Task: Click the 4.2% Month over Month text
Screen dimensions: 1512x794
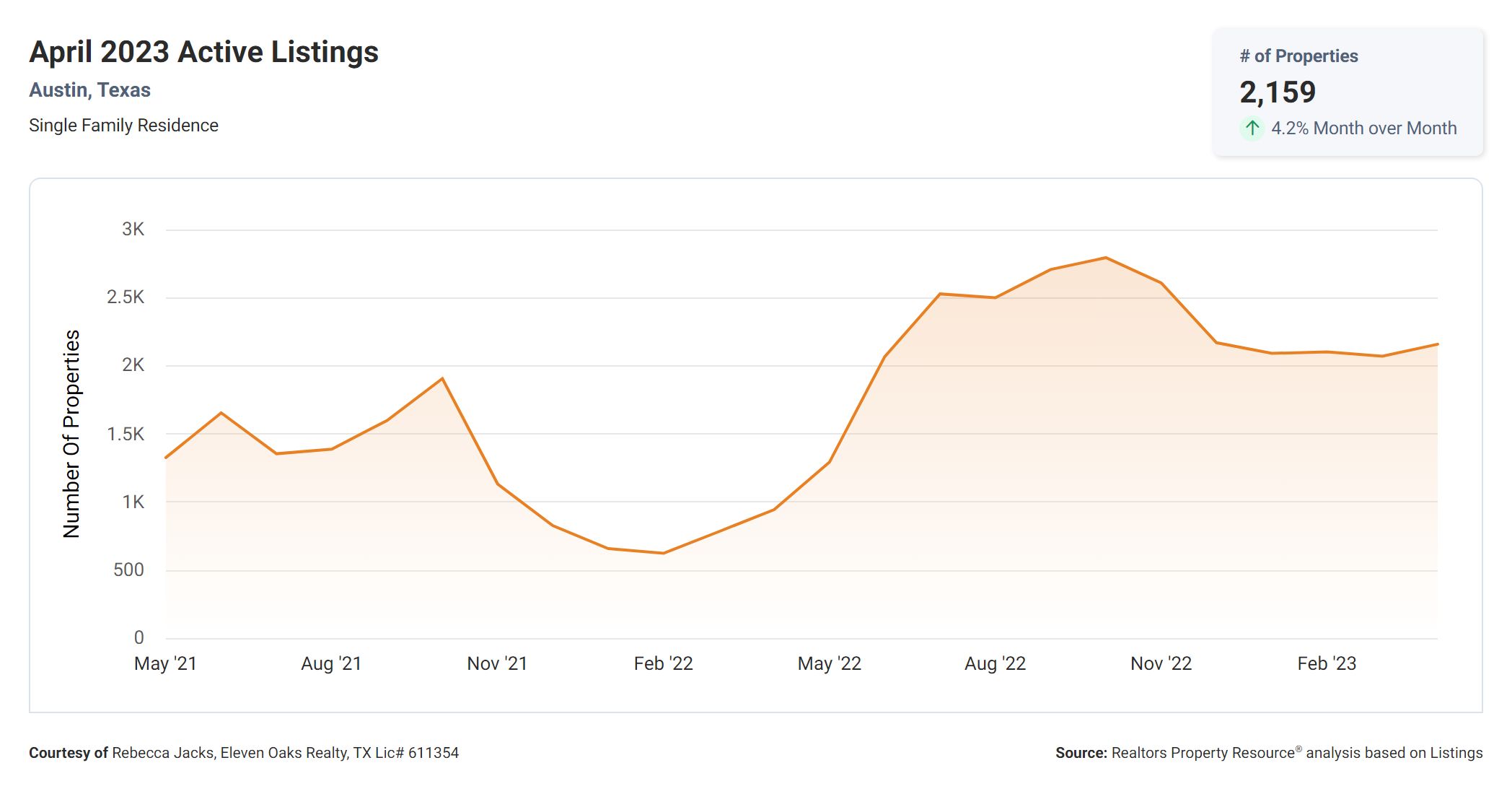Action: (x=1363, y=128)
